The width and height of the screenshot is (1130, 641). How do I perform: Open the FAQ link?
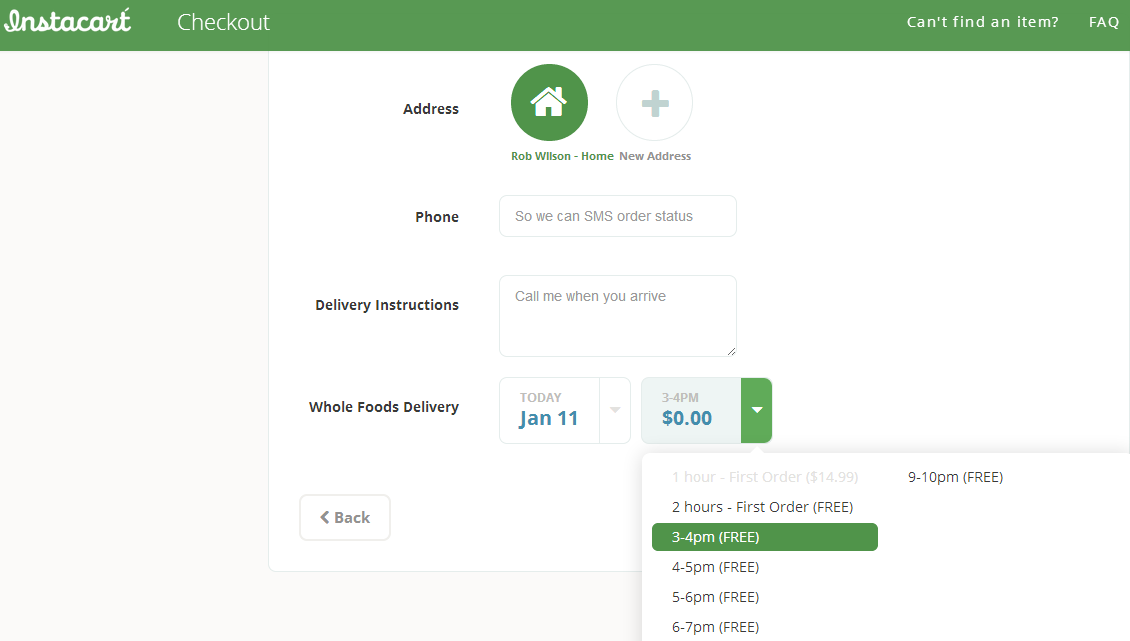point(1104,22)
